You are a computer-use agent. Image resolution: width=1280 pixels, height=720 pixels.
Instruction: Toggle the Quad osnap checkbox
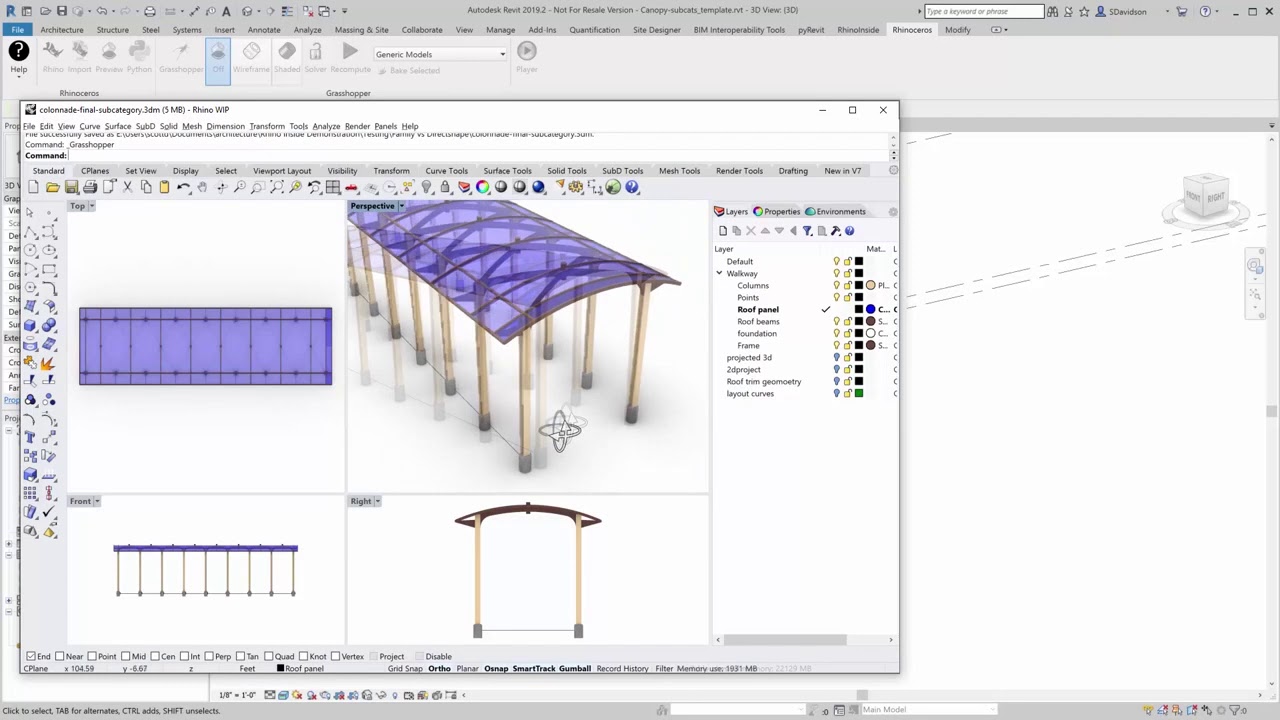[x=269, y=657]
